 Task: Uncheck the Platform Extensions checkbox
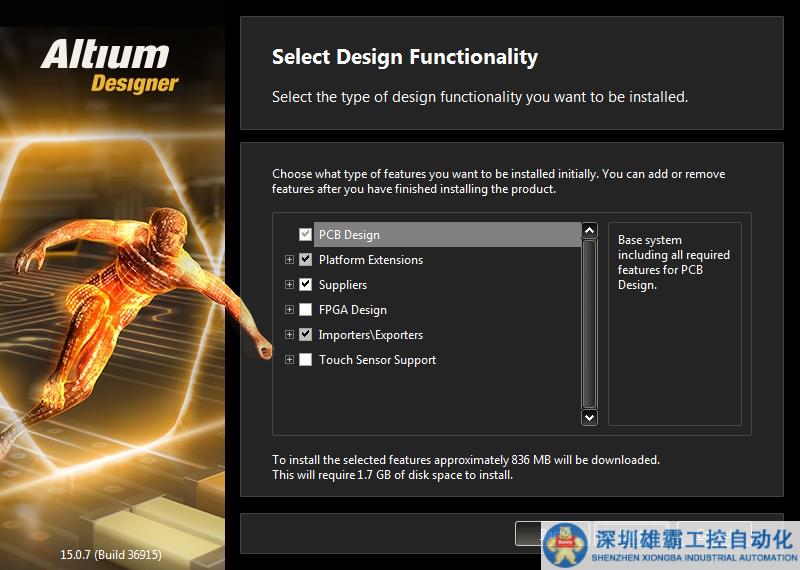tap(306, 260)
